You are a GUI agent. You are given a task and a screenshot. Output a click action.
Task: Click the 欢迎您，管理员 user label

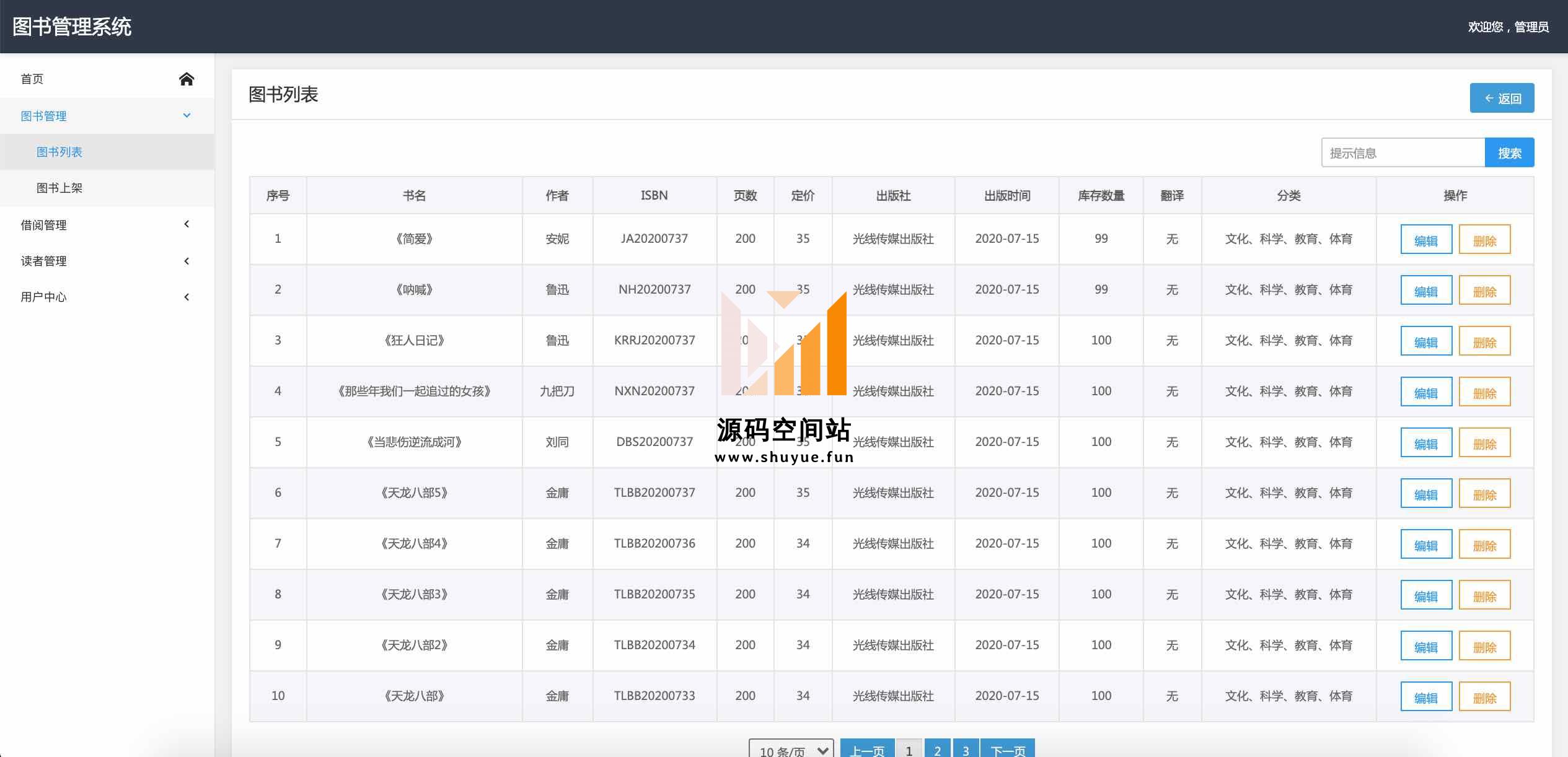(1508, 27)
